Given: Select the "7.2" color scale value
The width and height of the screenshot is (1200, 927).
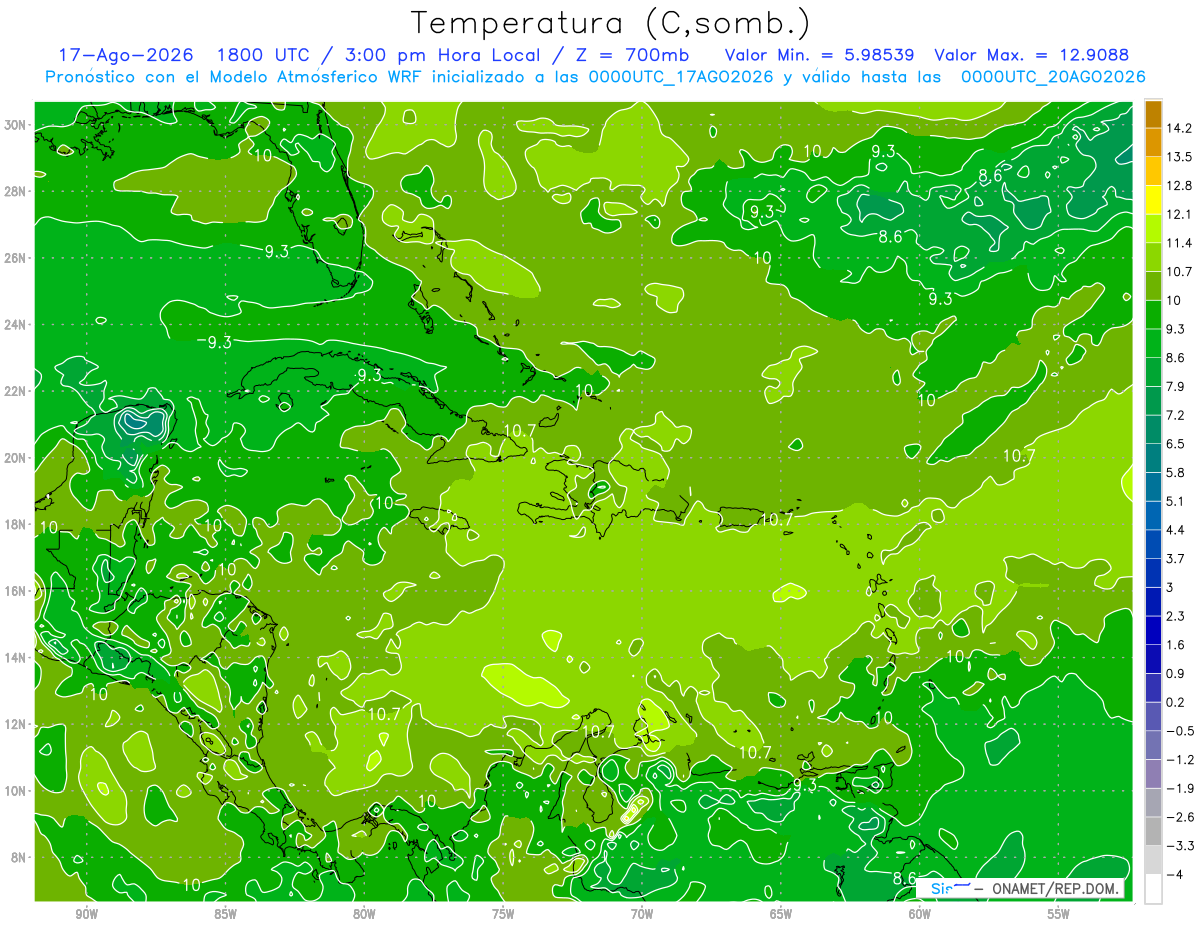Looking at the screenshot, I should 1176,415.
